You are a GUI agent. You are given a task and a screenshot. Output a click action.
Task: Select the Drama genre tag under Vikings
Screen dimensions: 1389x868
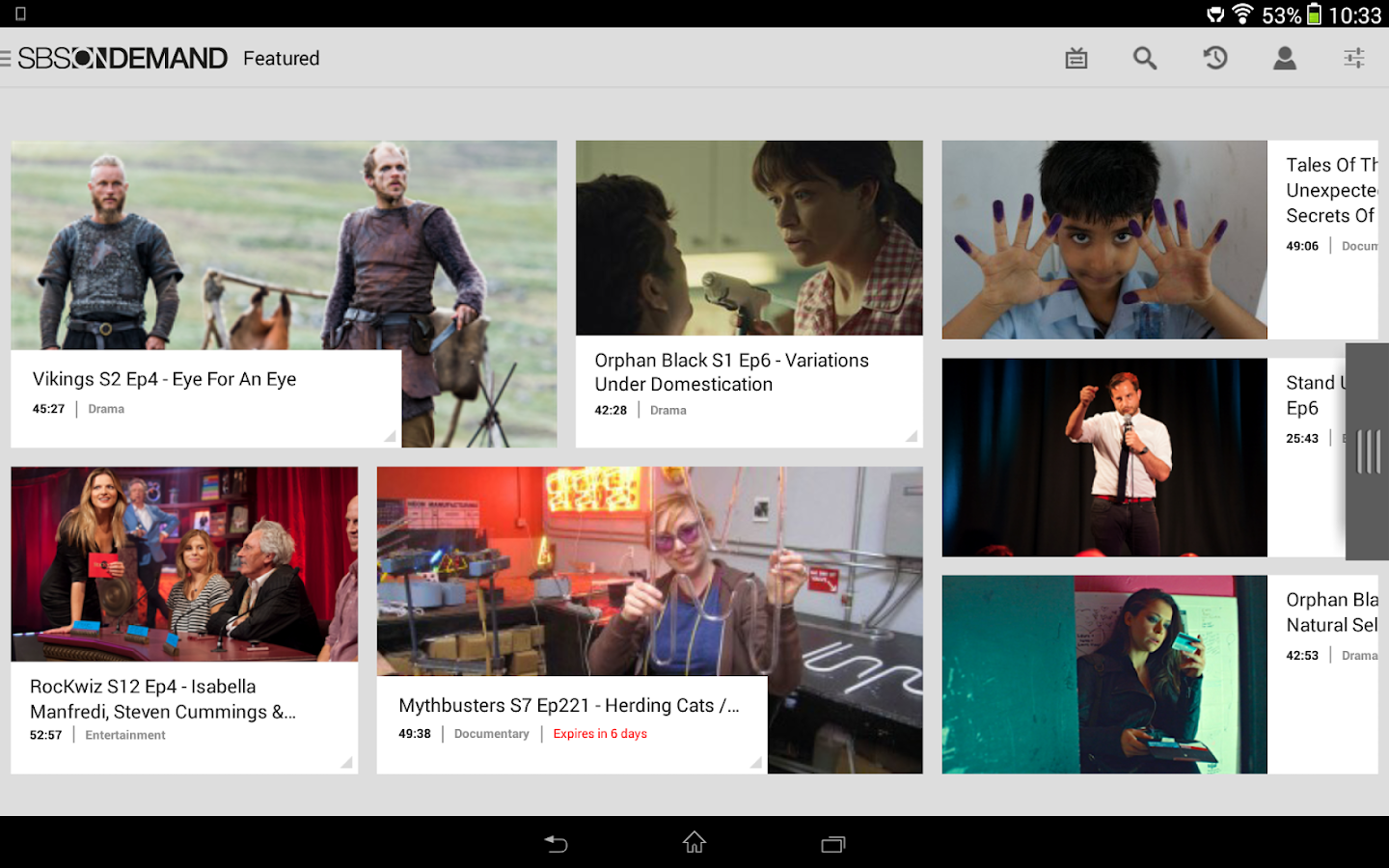106,409
